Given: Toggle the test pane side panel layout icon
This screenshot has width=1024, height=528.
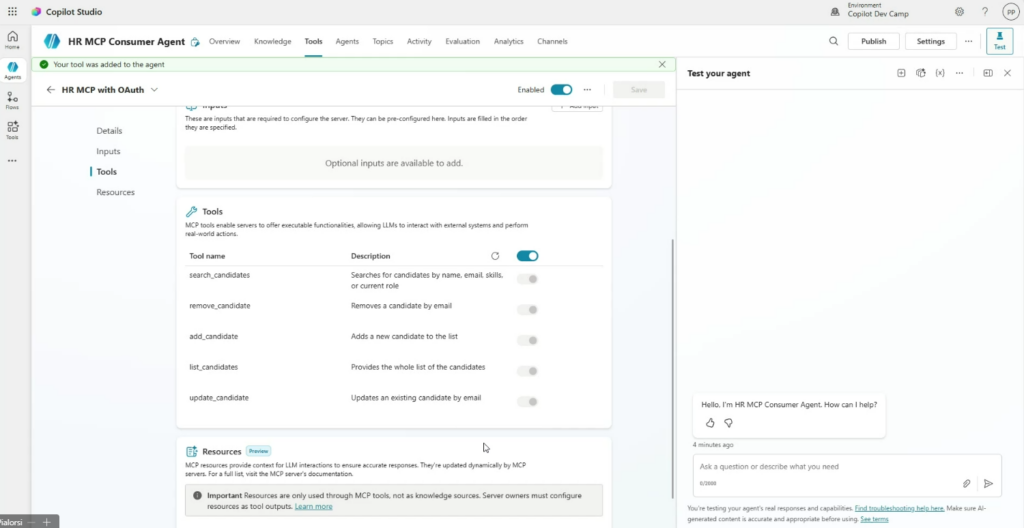Looking at the screenshot, I should tap(988, 73).
